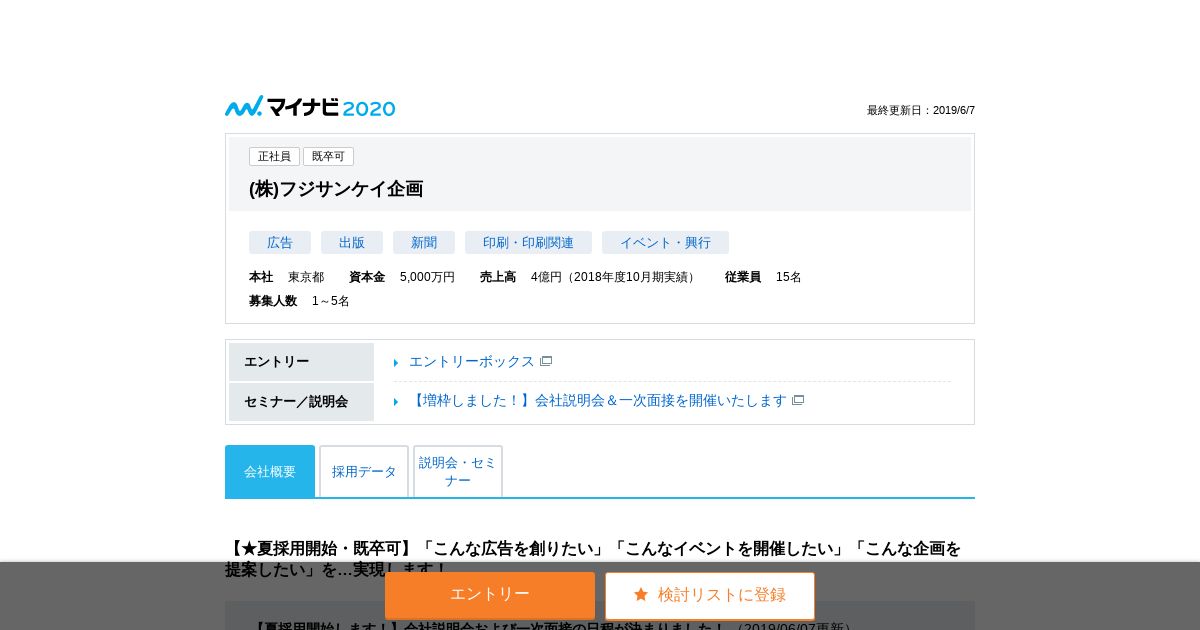
Task: Add company via 検討リストに登録 button
Action: coord(710,595)
